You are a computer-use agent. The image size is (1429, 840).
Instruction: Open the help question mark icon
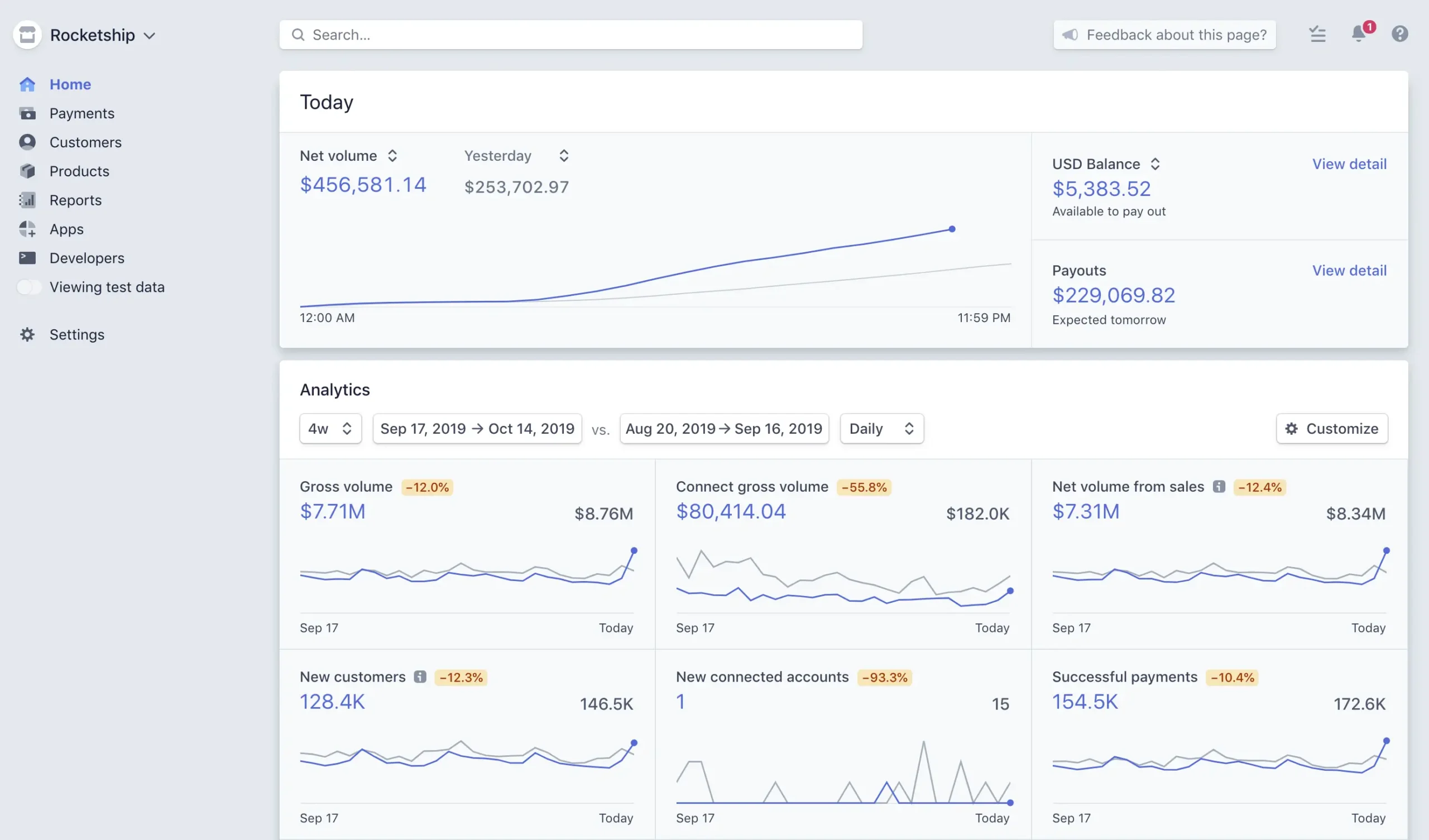coord(1399,34)
